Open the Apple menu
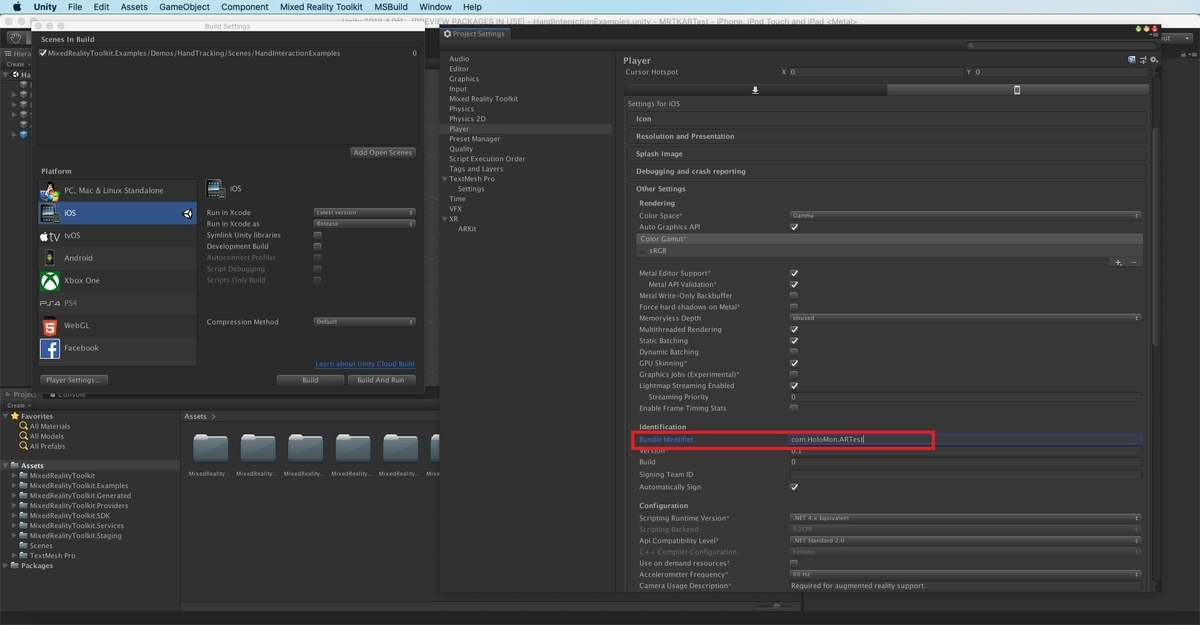 [17, 6]
